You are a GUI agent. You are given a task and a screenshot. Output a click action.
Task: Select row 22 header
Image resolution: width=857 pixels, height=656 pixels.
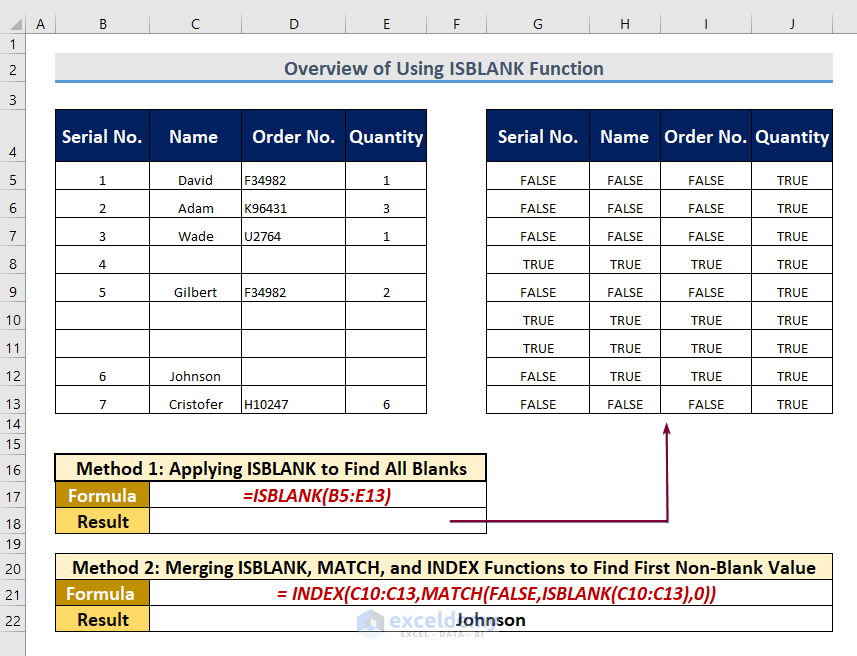13,621
